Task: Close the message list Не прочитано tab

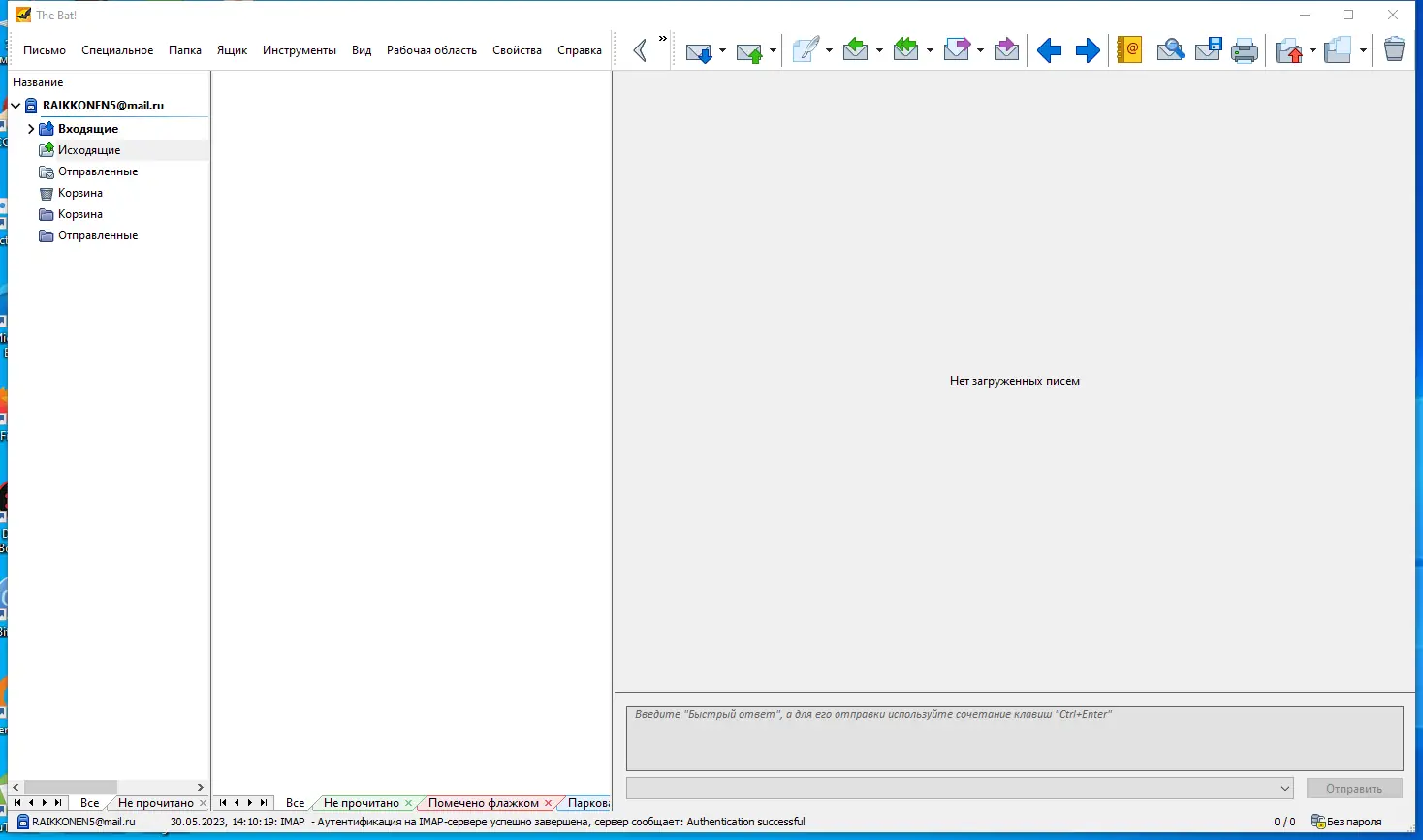Action: (x=408, y=803)
